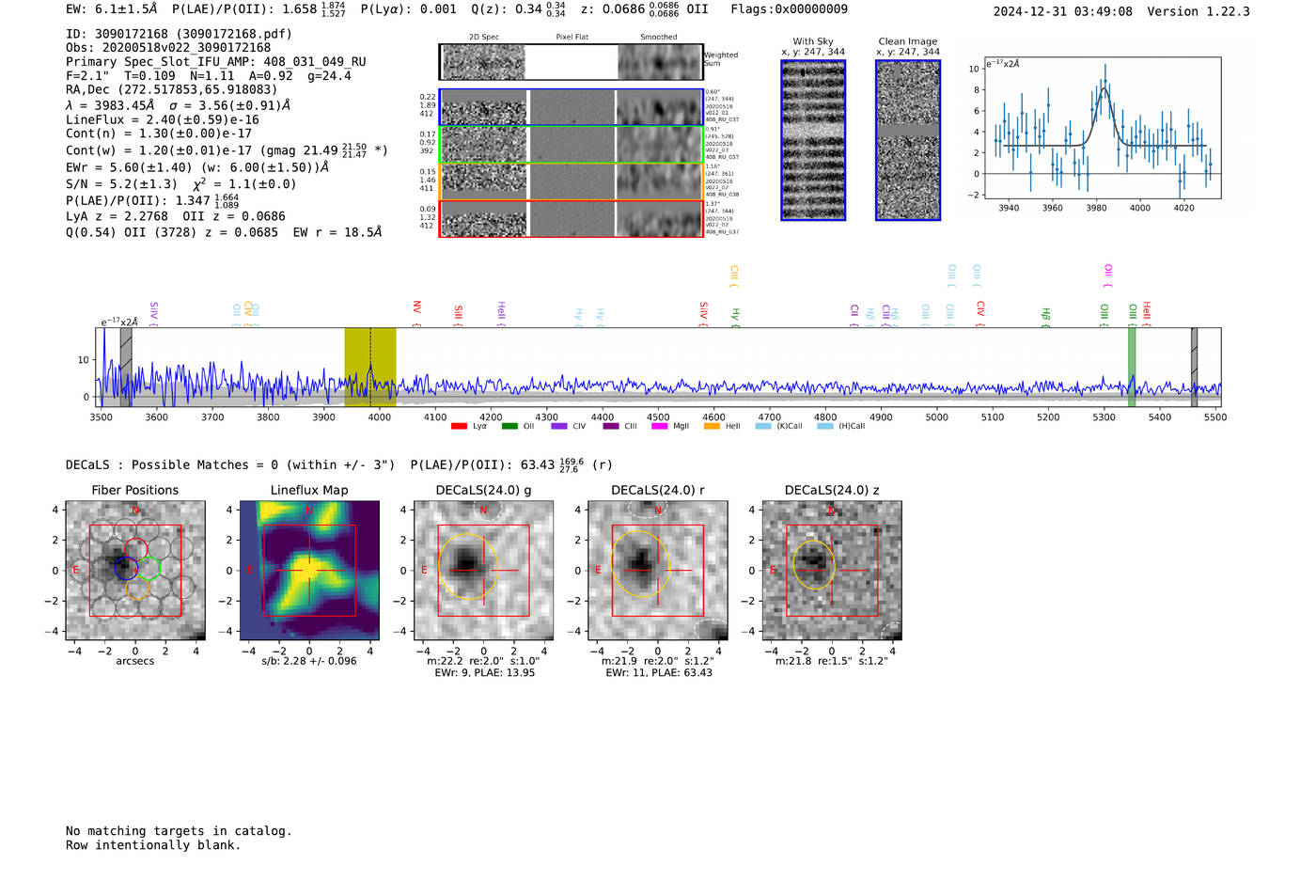Select the 'Obs: 20200518v022_3090172168' line

point(168,48)
